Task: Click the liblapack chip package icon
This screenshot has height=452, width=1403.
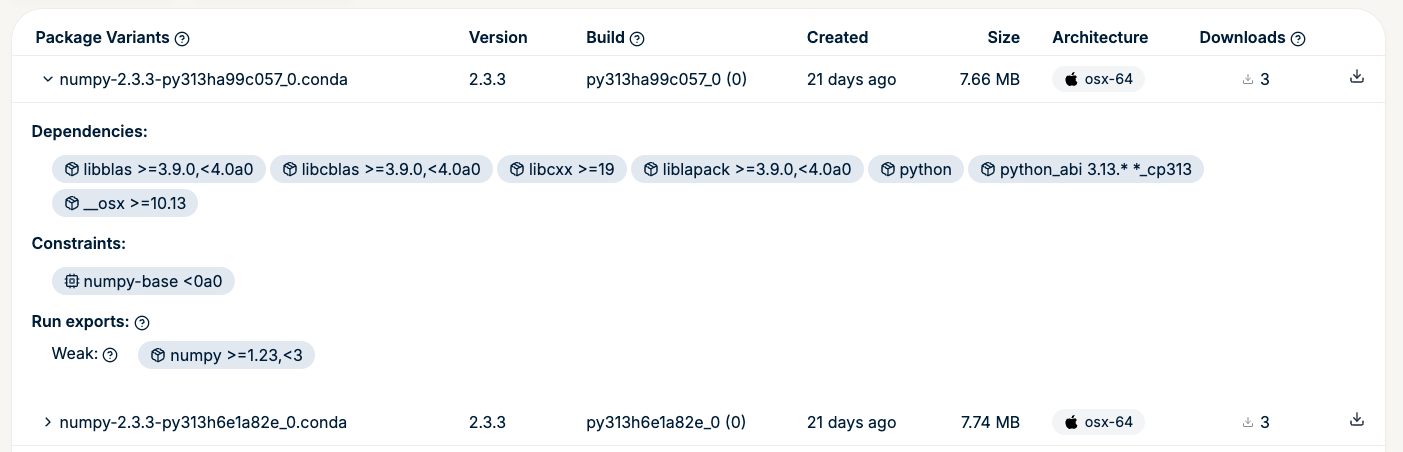Action: tap(651, 169)
